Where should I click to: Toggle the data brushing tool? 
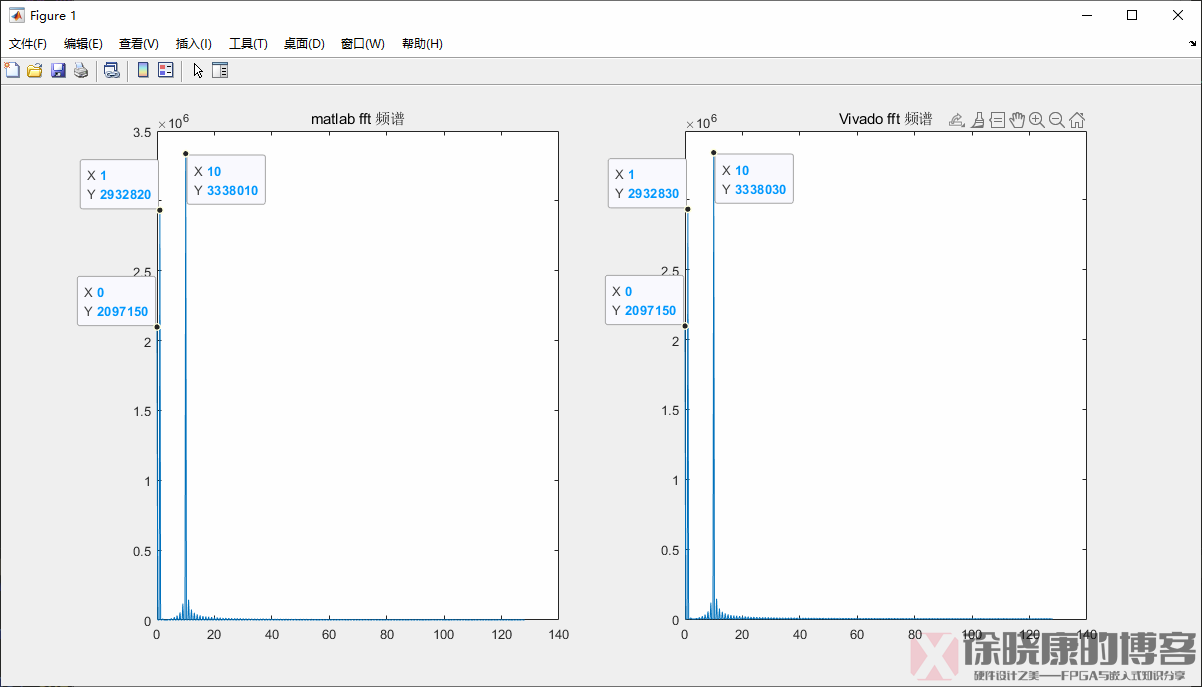point(977,119)
